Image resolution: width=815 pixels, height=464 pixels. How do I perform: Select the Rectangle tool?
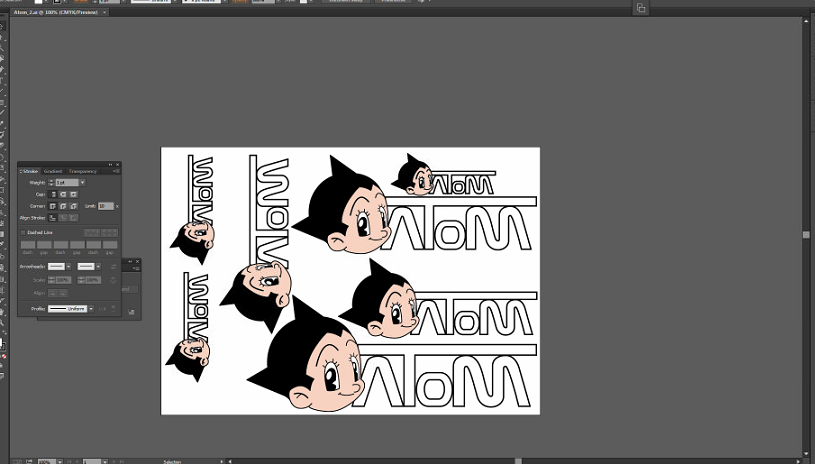2,102
